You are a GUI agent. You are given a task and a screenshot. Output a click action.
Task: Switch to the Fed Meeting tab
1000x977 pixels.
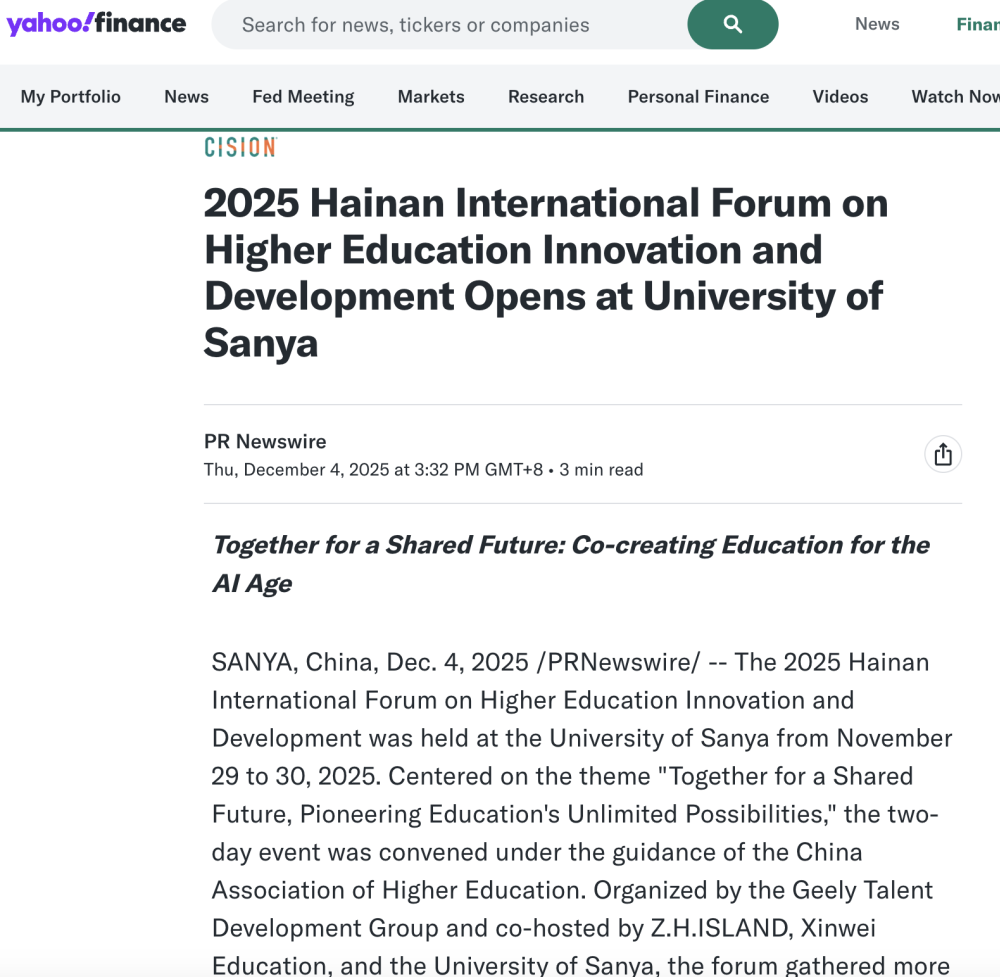click(x=303, y=97)
